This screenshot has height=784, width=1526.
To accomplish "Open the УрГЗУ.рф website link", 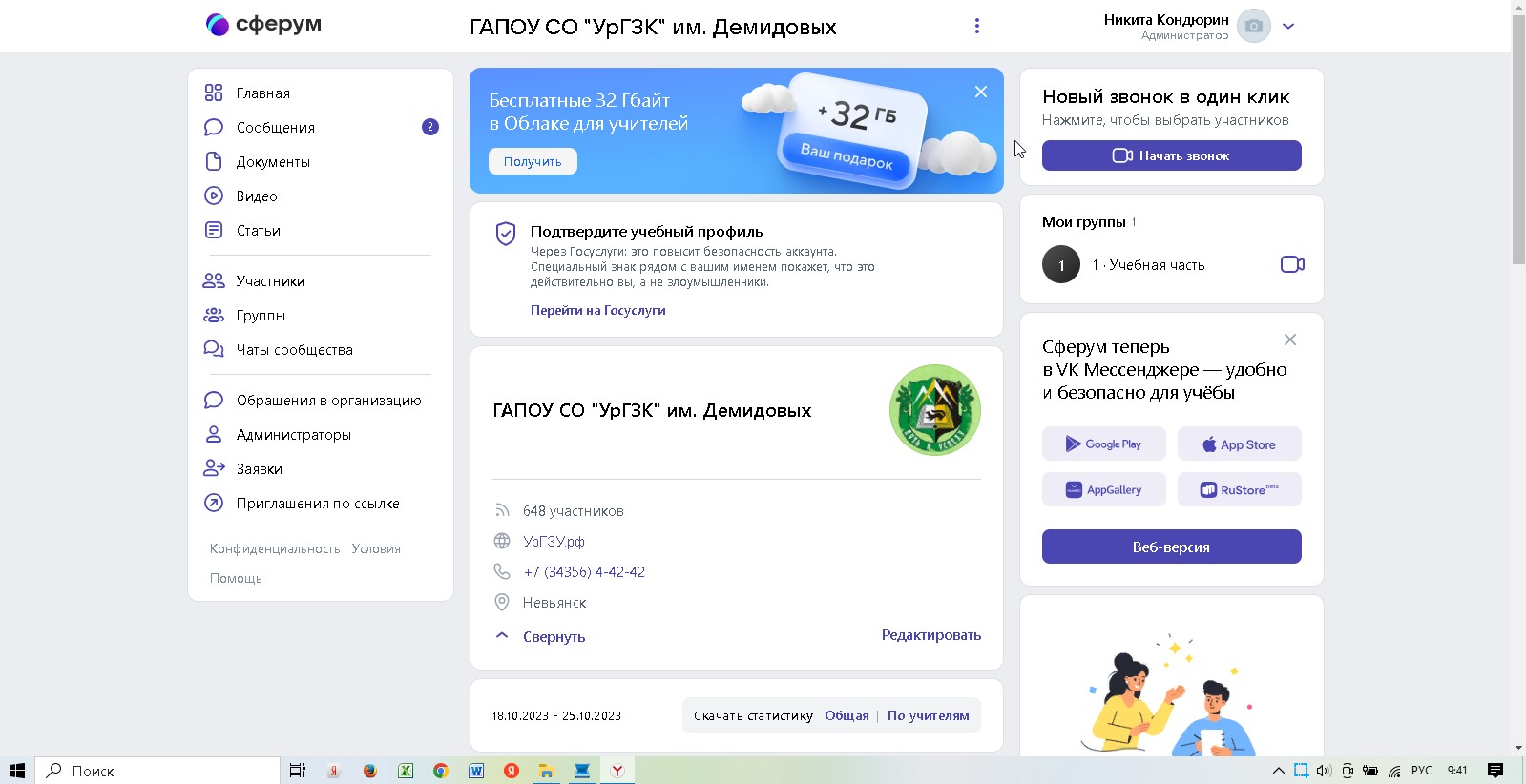I will pyautogui.click(x=554, y=542).
